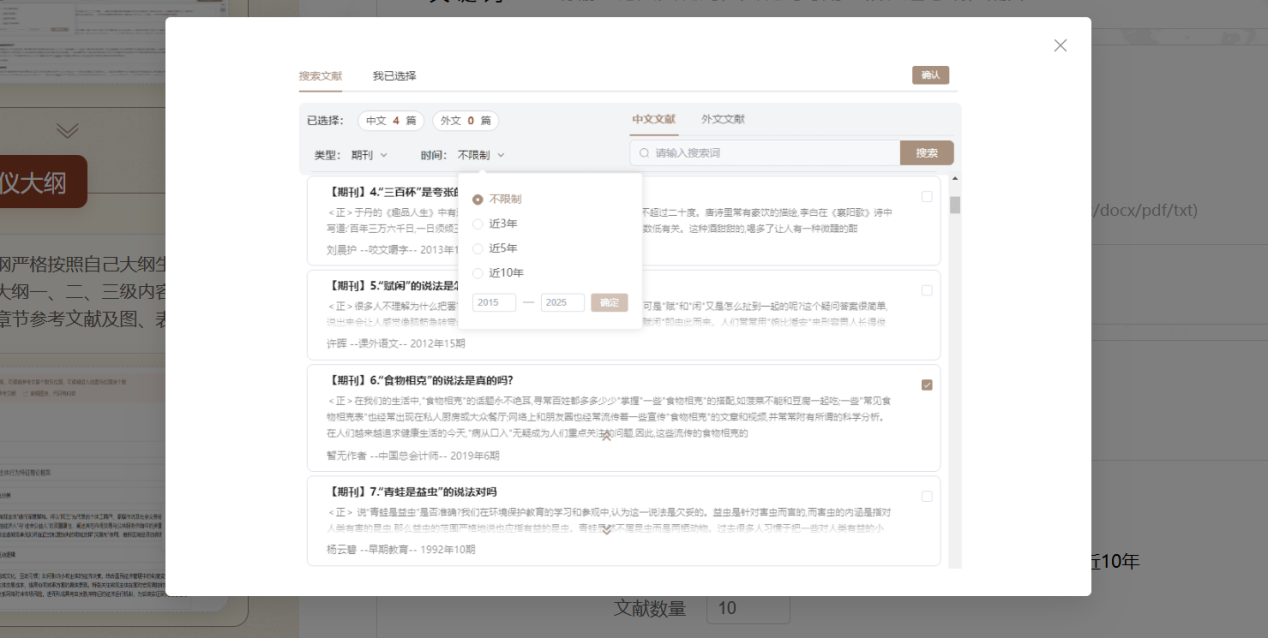Click the magnifier icon in the search box

[643, 153]
